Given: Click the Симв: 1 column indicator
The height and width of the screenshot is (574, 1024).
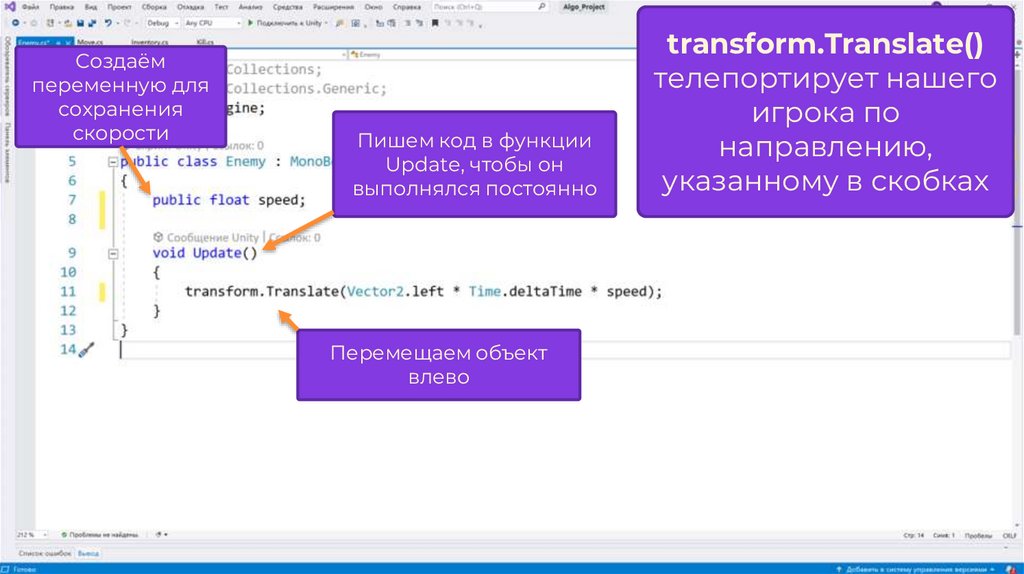Looking at the screenshot, I should point(944,535).
